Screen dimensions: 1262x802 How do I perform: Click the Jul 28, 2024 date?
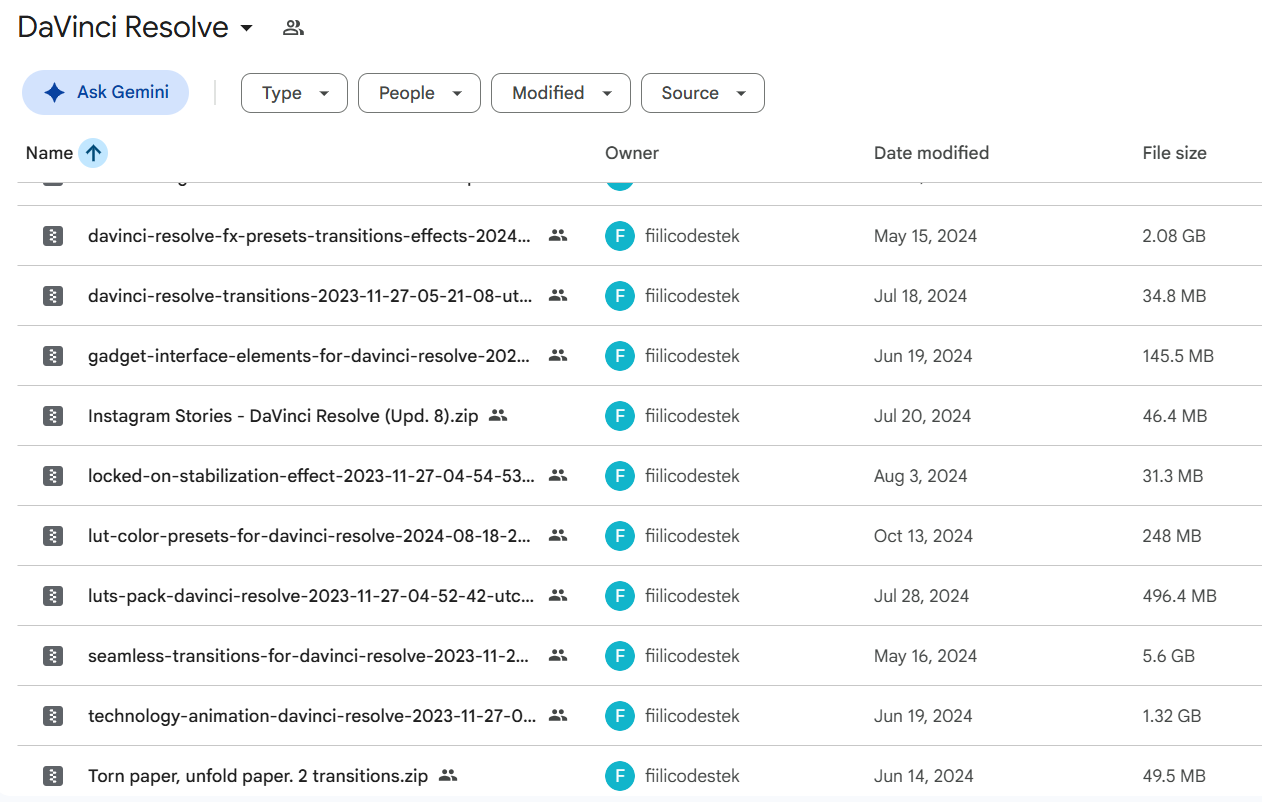(x=922, y=596)
